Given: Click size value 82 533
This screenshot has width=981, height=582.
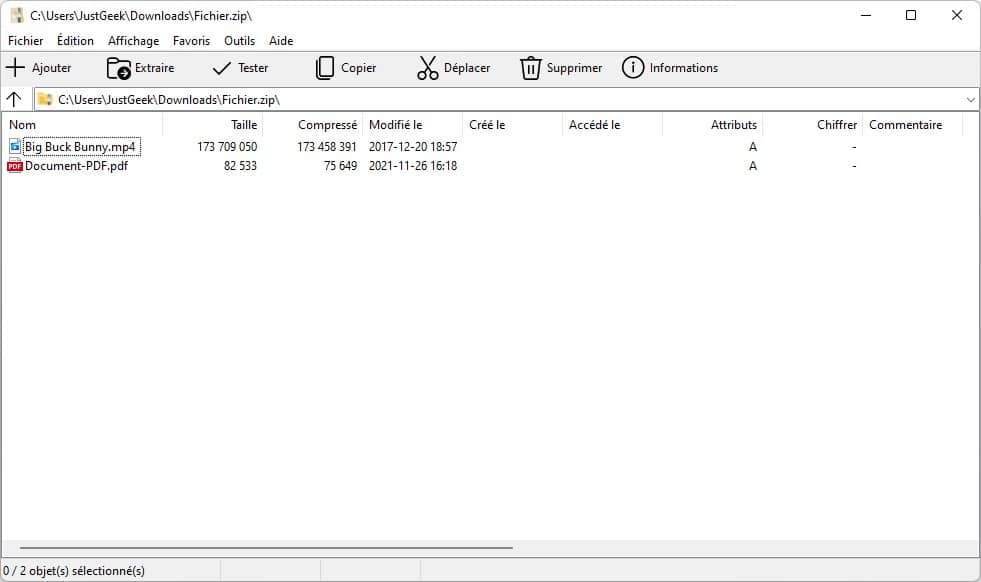Looking at the screenshot, I should pyautogui.click(x=240, y=166).
